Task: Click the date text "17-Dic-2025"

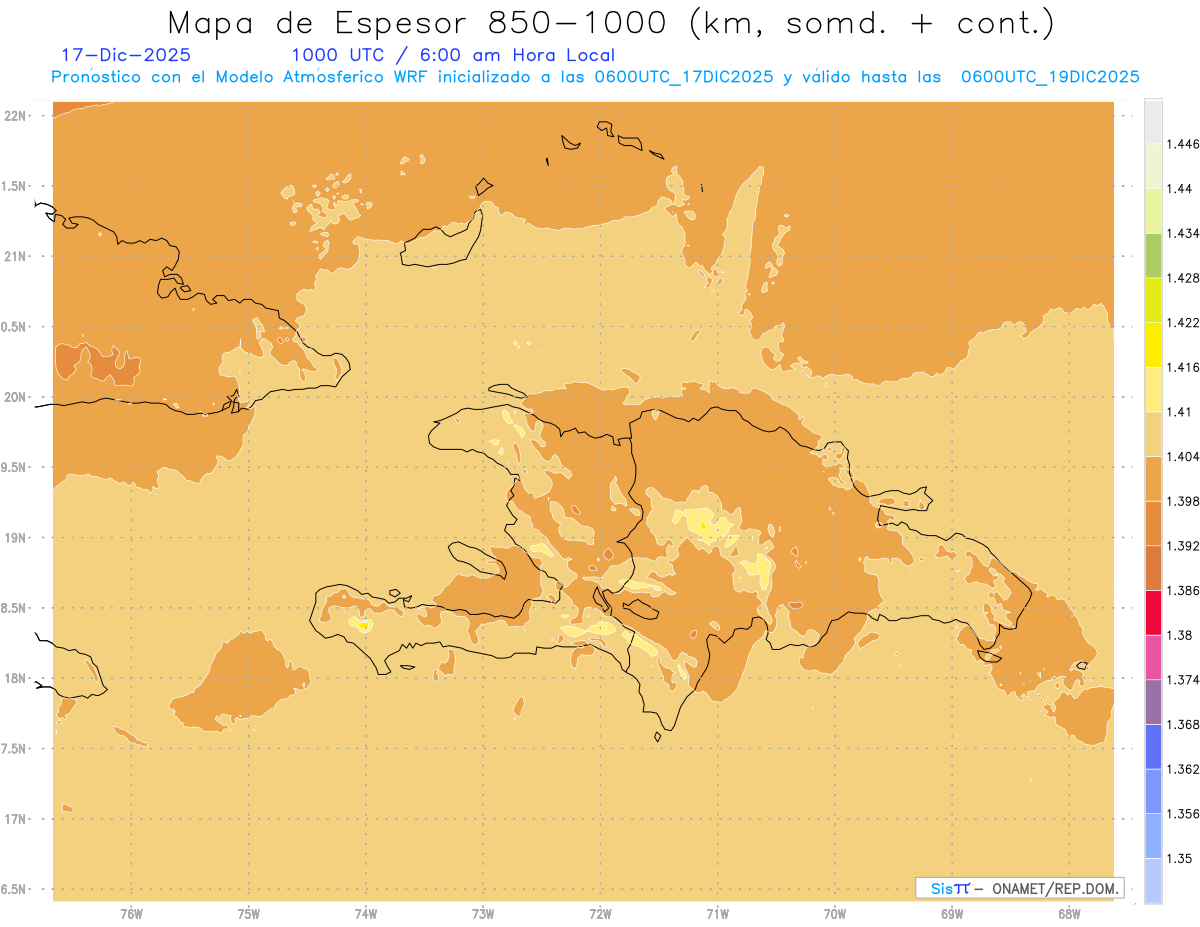Action: pos(126,55)
